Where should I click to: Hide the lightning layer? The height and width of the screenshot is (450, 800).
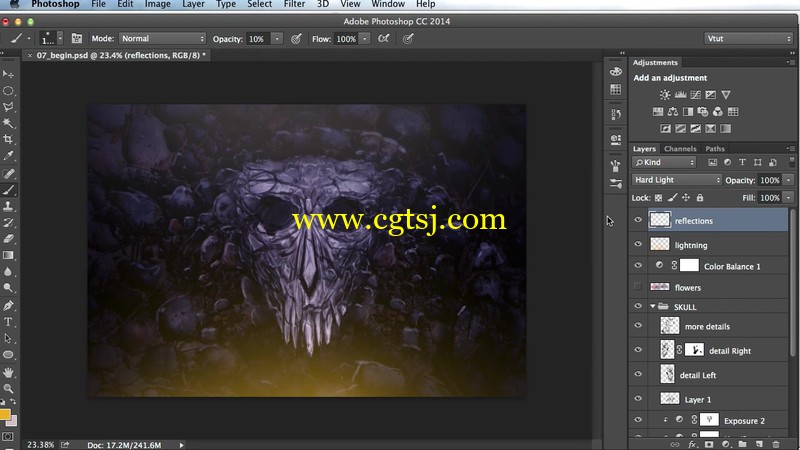click(638, 244)
